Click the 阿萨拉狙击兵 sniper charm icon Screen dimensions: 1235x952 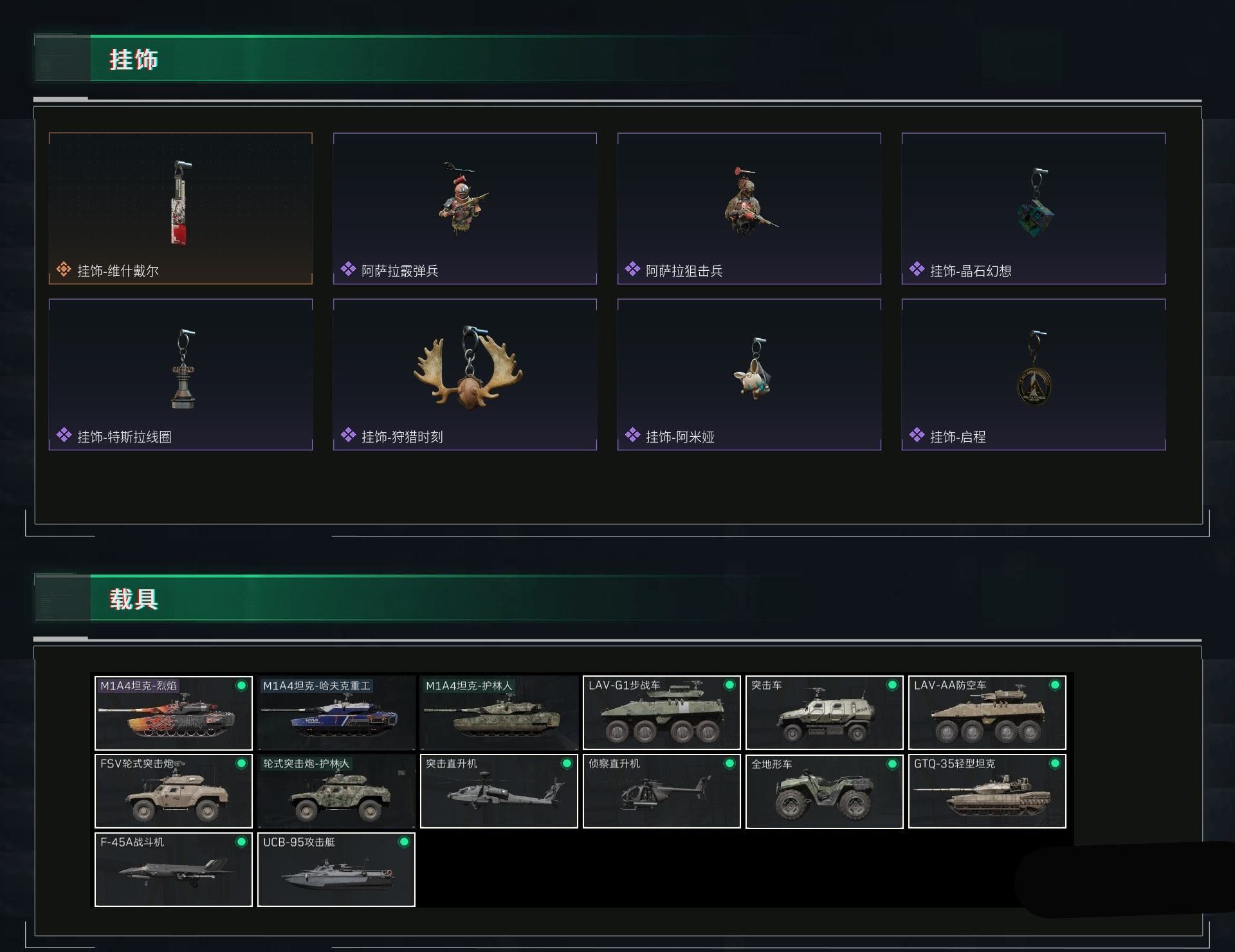click(749, 201)
